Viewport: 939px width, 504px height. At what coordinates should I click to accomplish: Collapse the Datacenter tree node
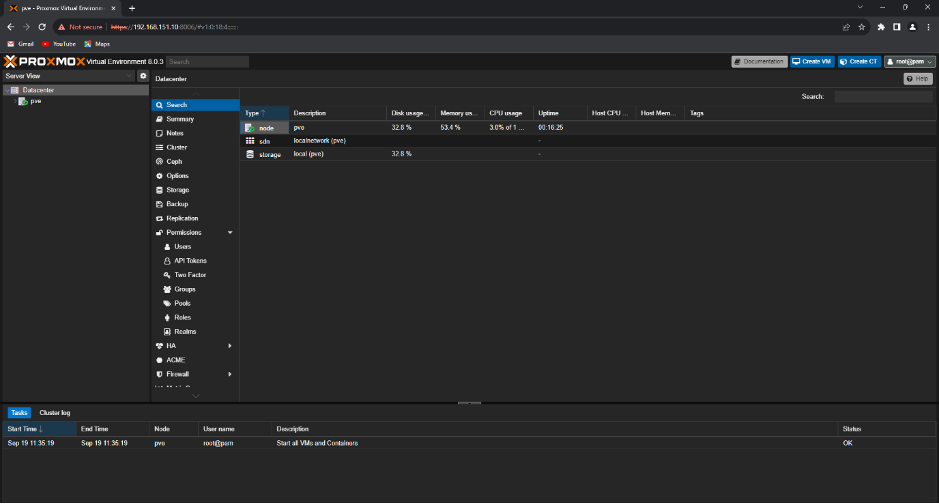(7, 90)
